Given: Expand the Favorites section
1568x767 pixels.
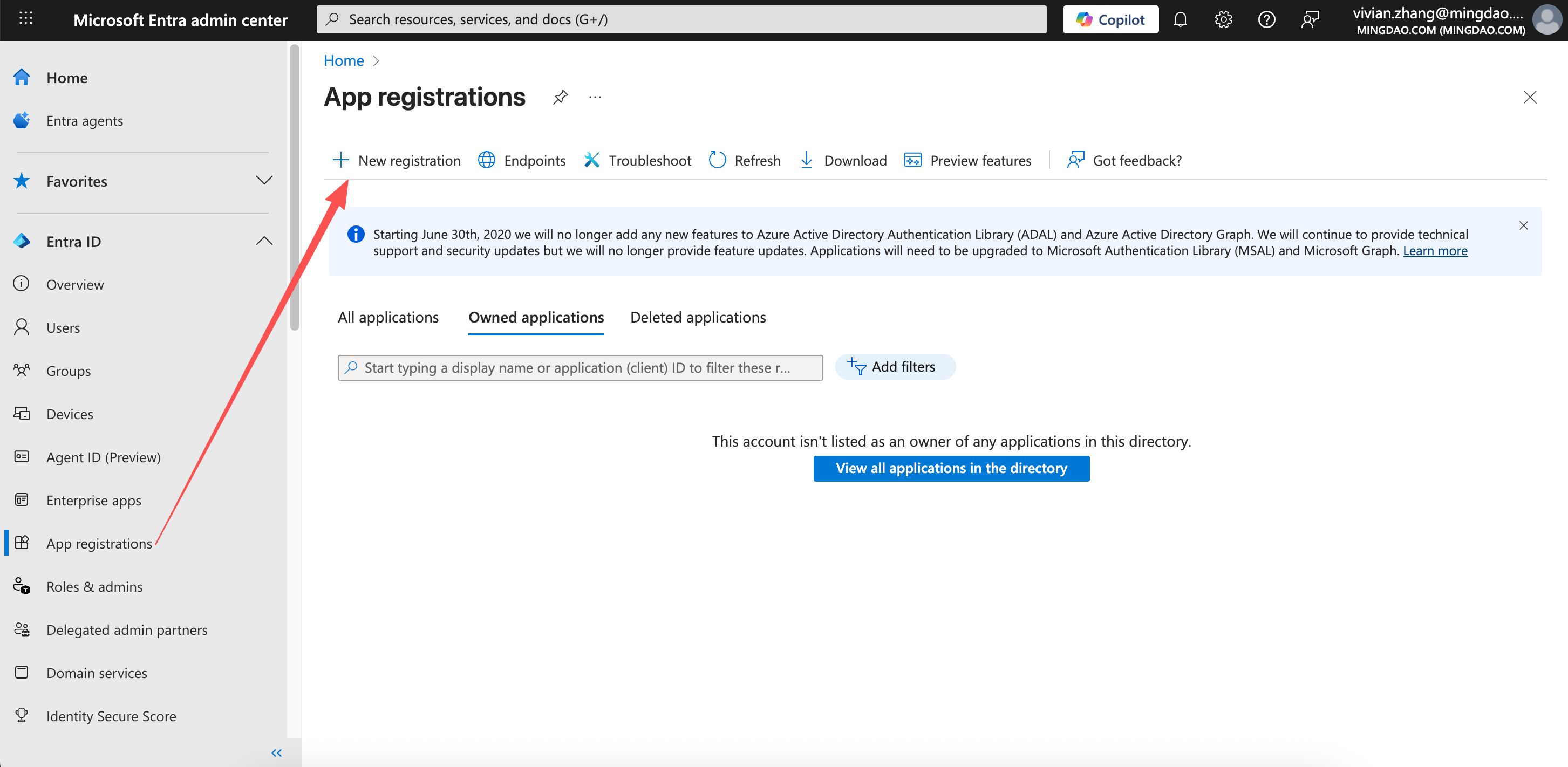Looking at the screenshot, I should coord(263,181).
